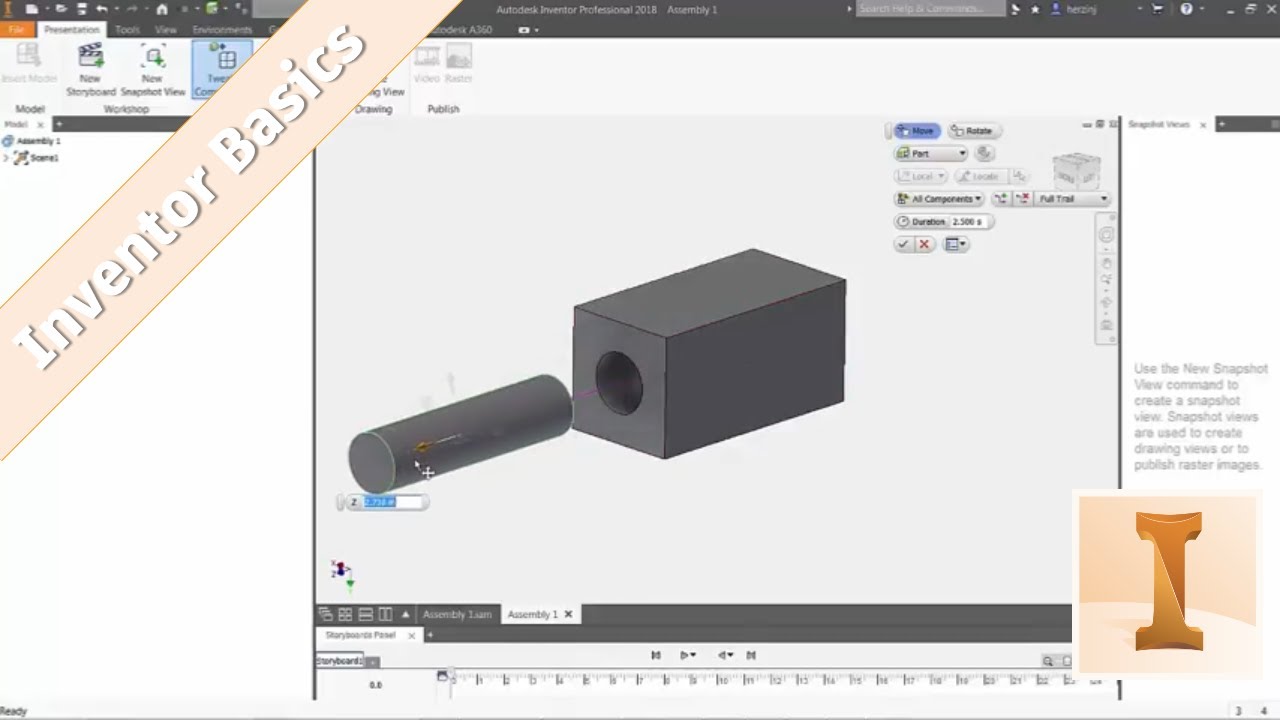Screen dimensions: 1280x720
Task: Click the play storyboard reverse button
Action: [x=721, y=656]
